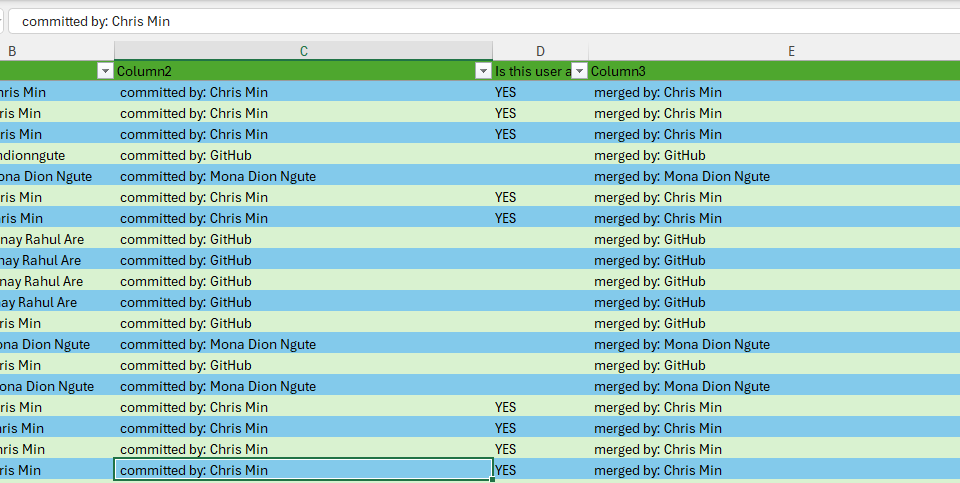960x483 pixels.
Task: Select 'merged by: GitHub' in the ndionngute row
Action: [x=774, y=155]
